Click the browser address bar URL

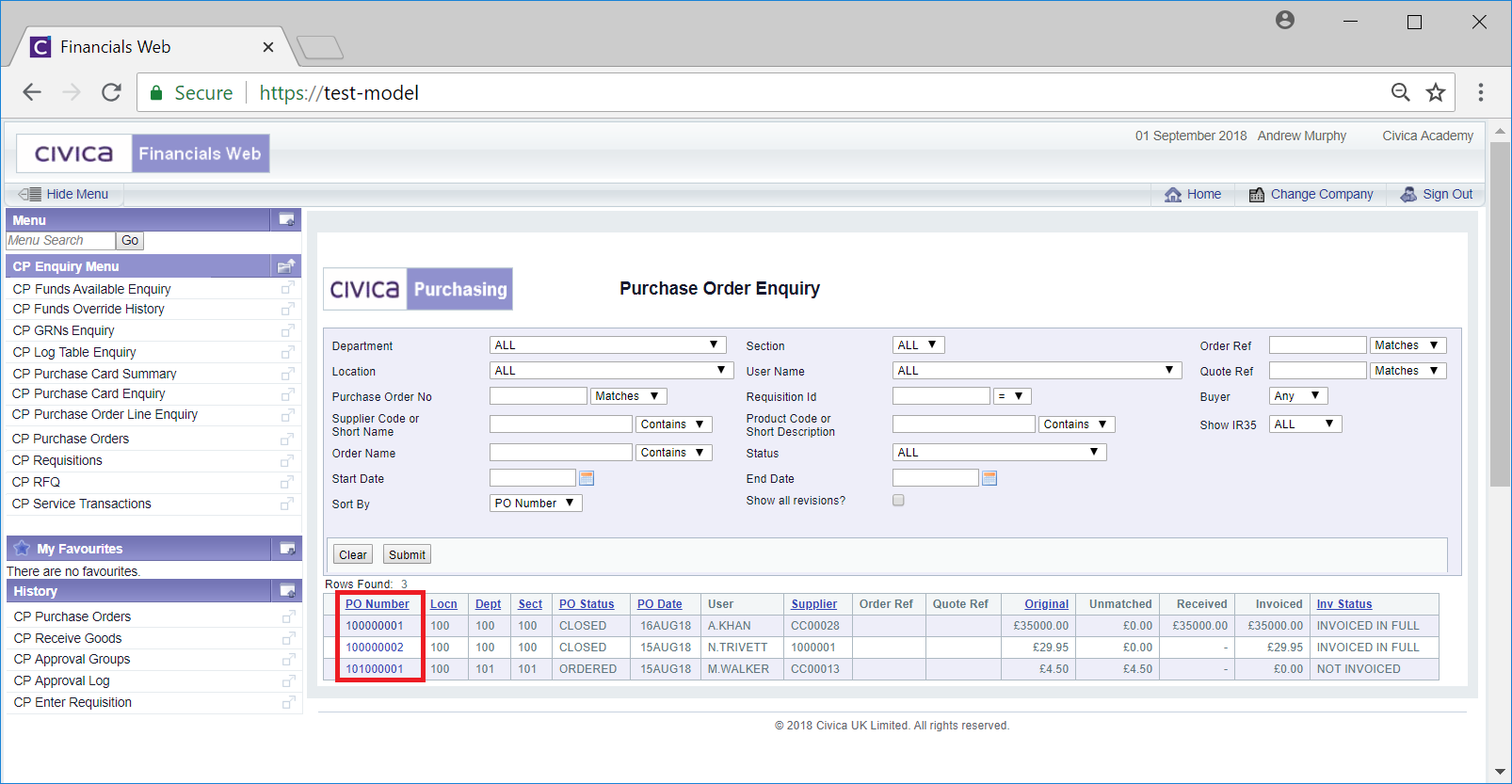(339, 92)
